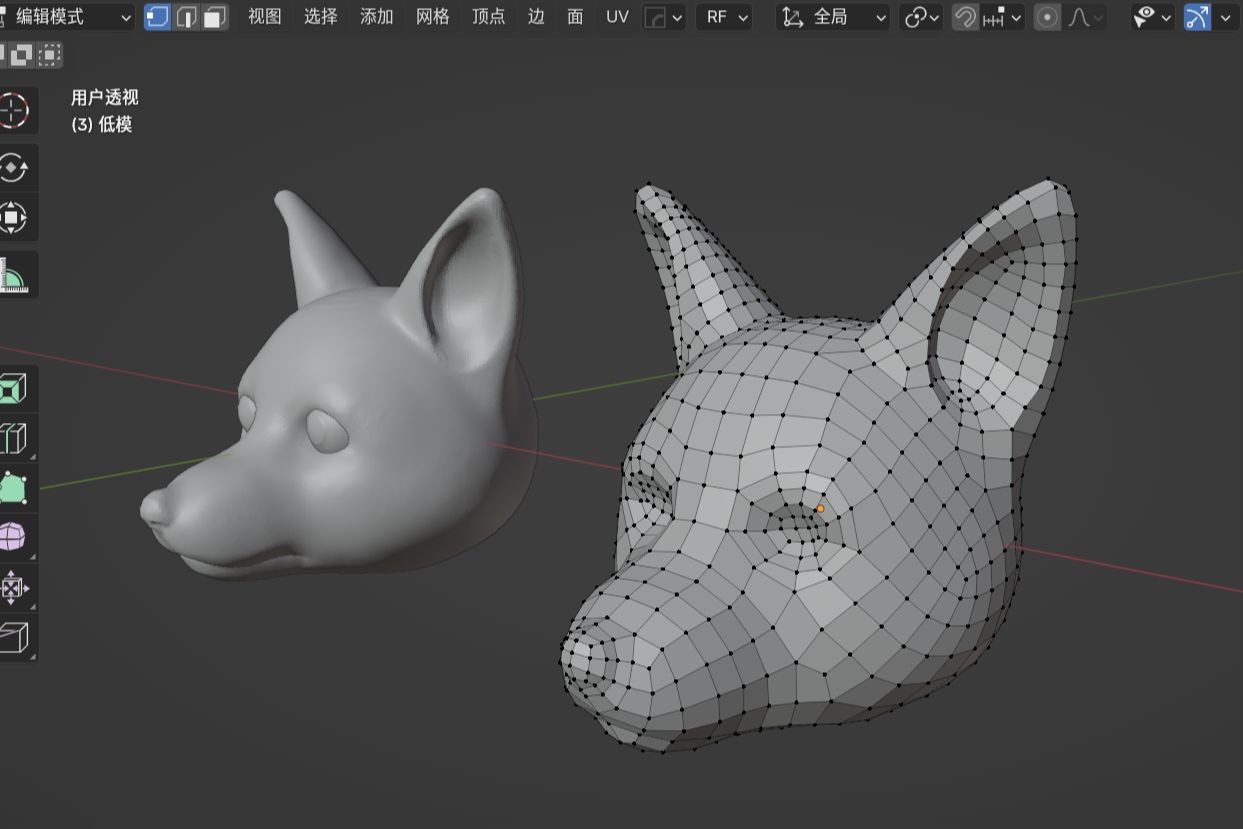Open the UV menu
Viewport: 1243px width, 829px height.
pyautogui.click(x=617, y=17)
